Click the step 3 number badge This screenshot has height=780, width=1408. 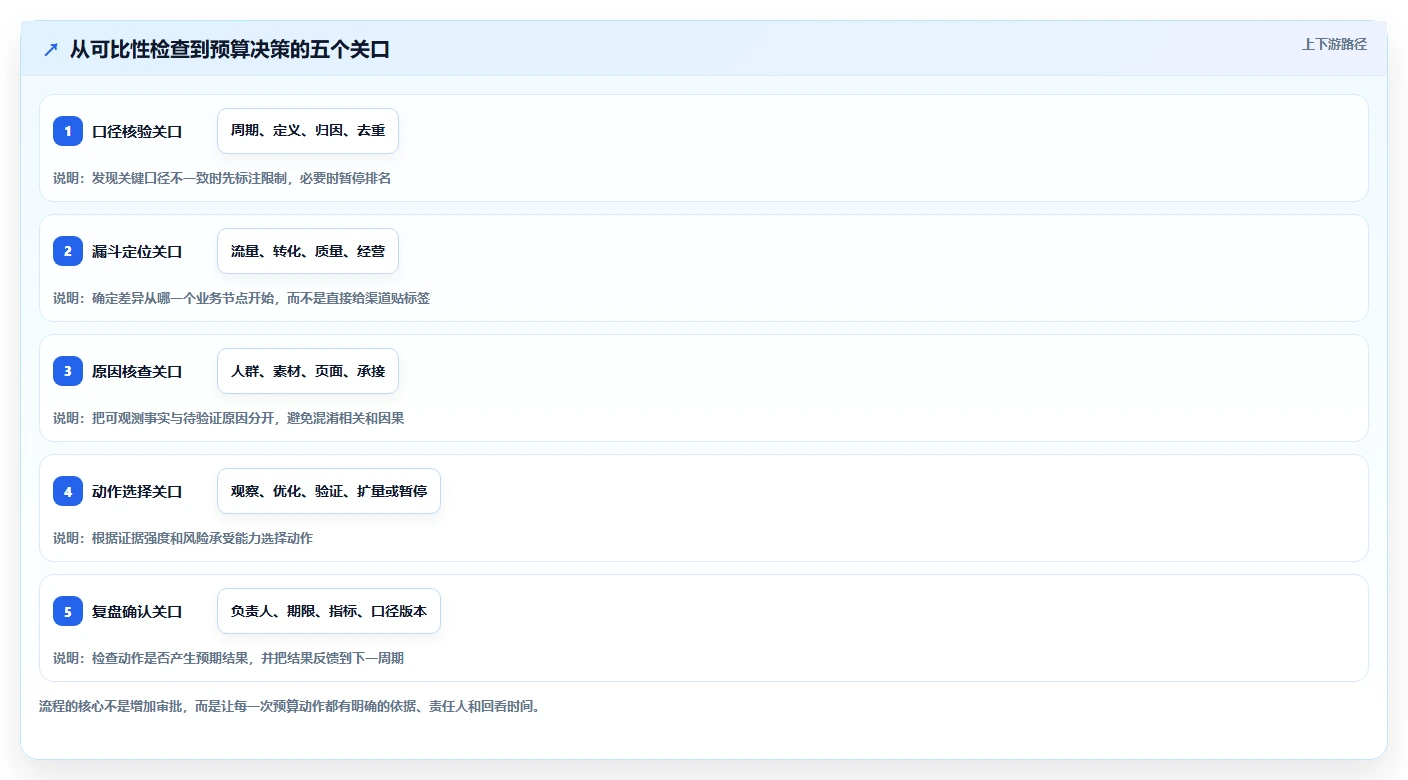(68, 371)
